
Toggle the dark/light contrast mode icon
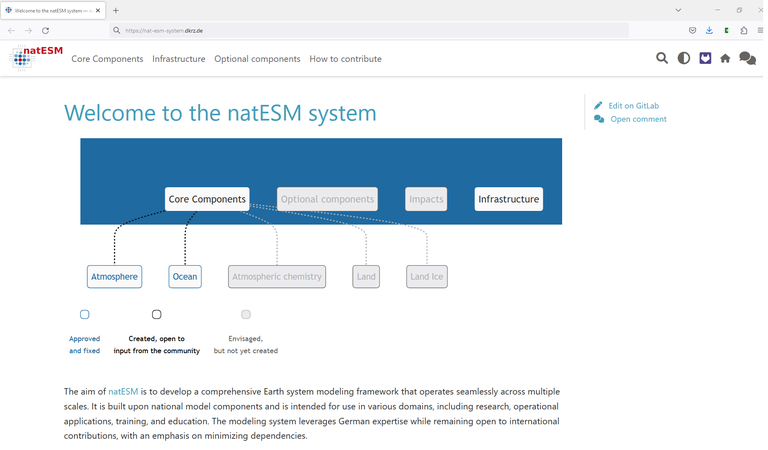684,58
